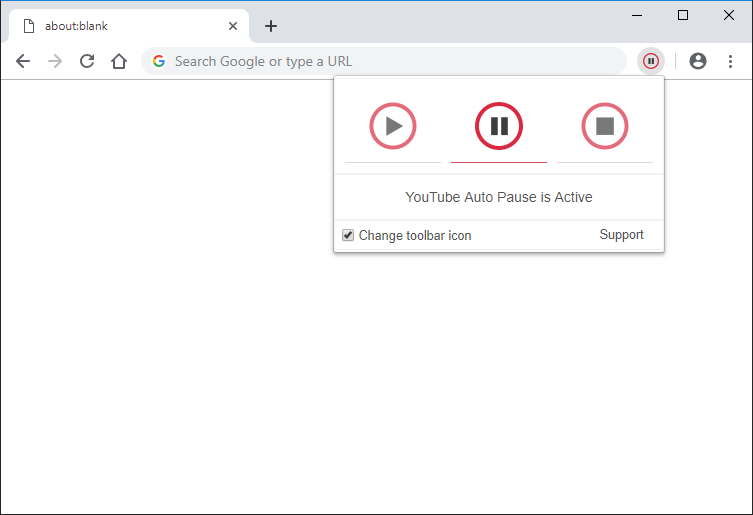Close the Chrome window
Viewport: 753px width, 515px height.
tap(729, 15)
